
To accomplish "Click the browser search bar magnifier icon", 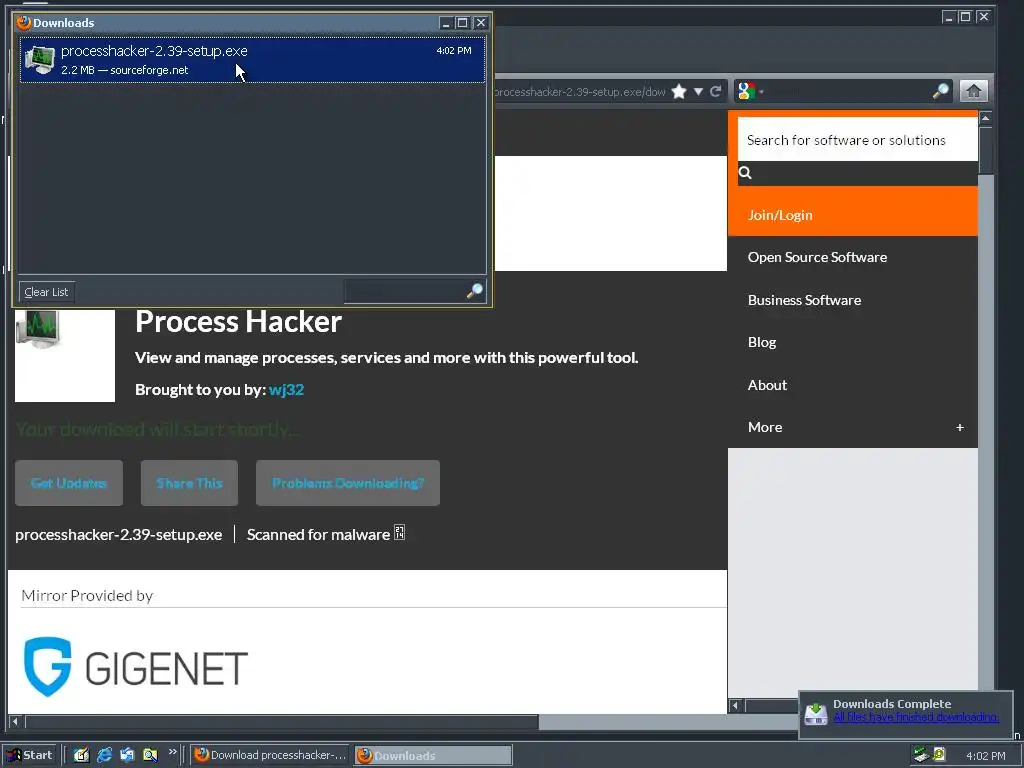I will coord(940,91).
